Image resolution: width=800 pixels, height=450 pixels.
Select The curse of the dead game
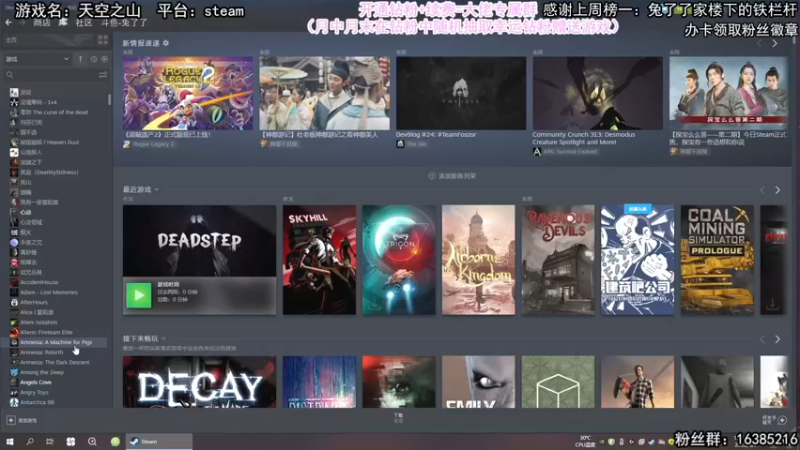pyautogui.click(x=54, y=112)
